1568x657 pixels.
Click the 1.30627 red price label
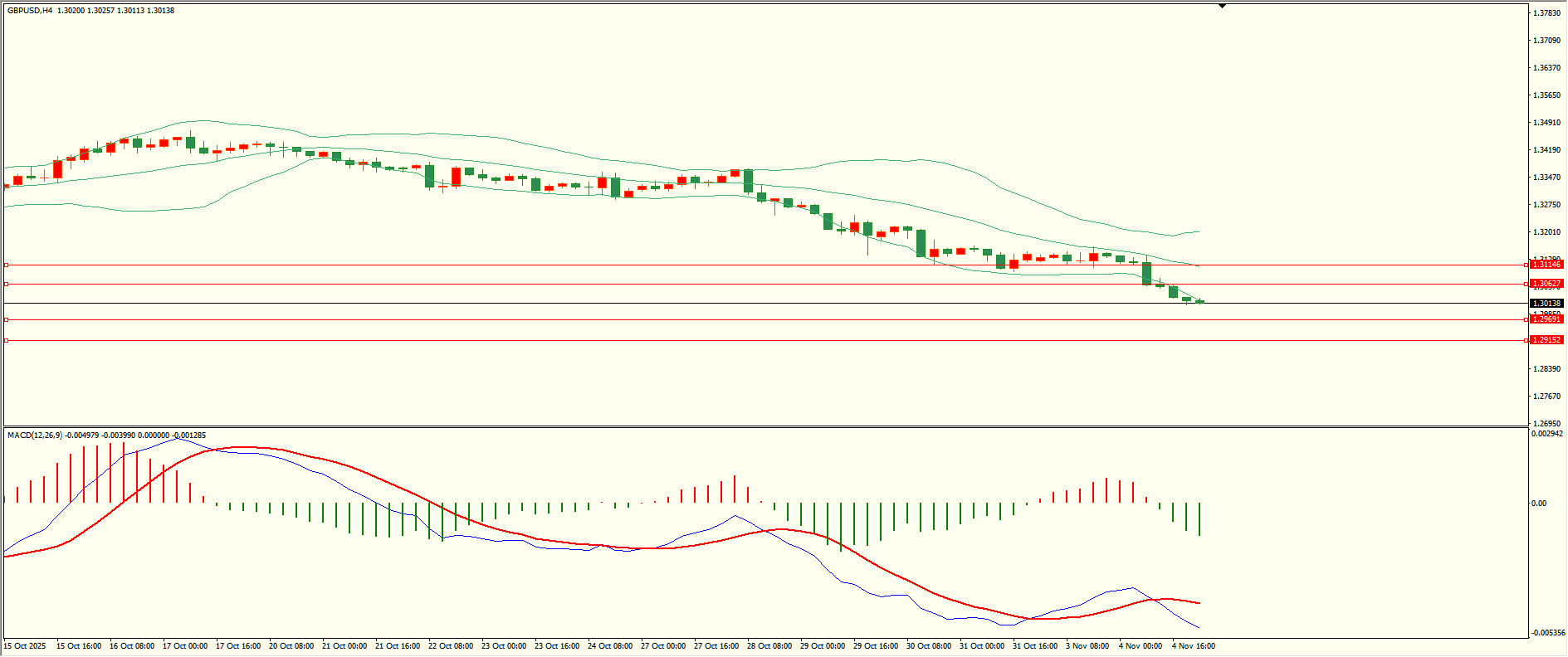pyautogui.click(x=1546, y=284)
